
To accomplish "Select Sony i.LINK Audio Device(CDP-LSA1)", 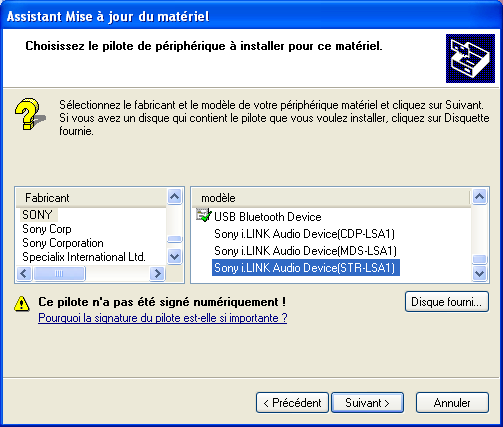I will click(x=304, y=234).
